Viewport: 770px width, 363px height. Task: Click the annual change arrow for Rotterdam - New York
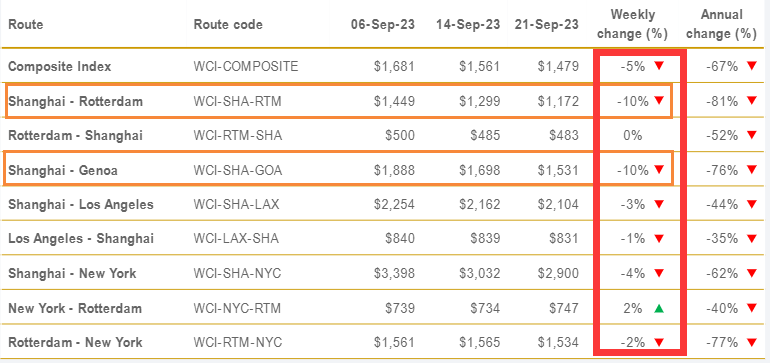tap(751, 342)
